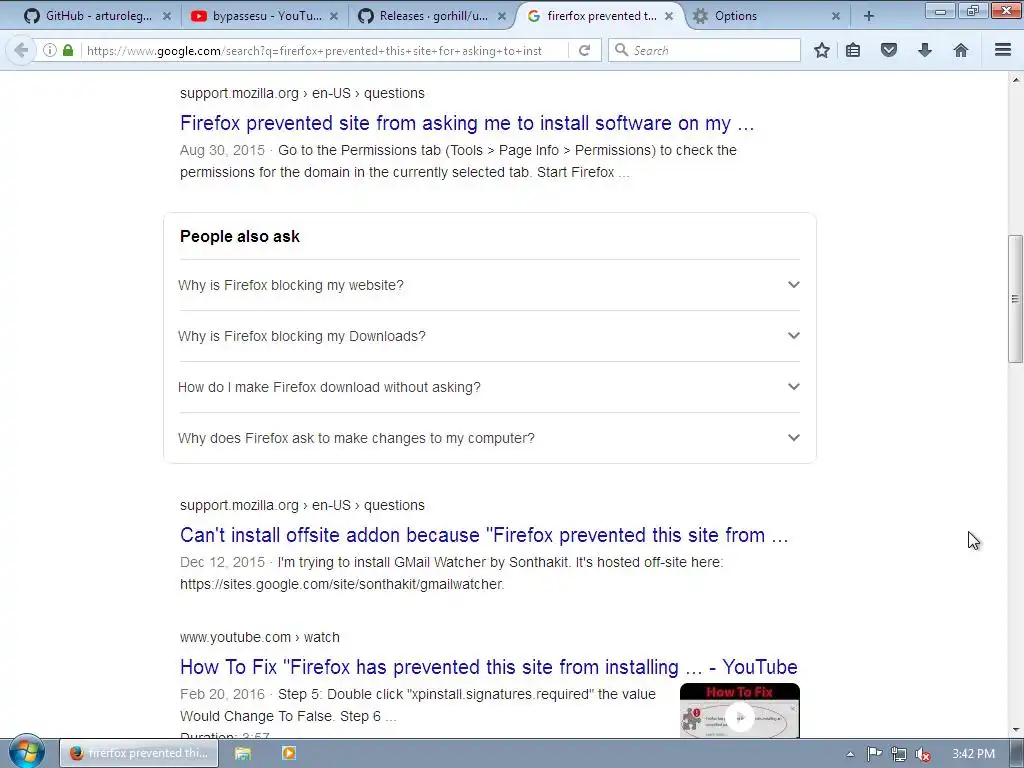Screen dimensions: 1024x768
Task: Switch to bypassesu YouTube tab
Action: point(265,16)
